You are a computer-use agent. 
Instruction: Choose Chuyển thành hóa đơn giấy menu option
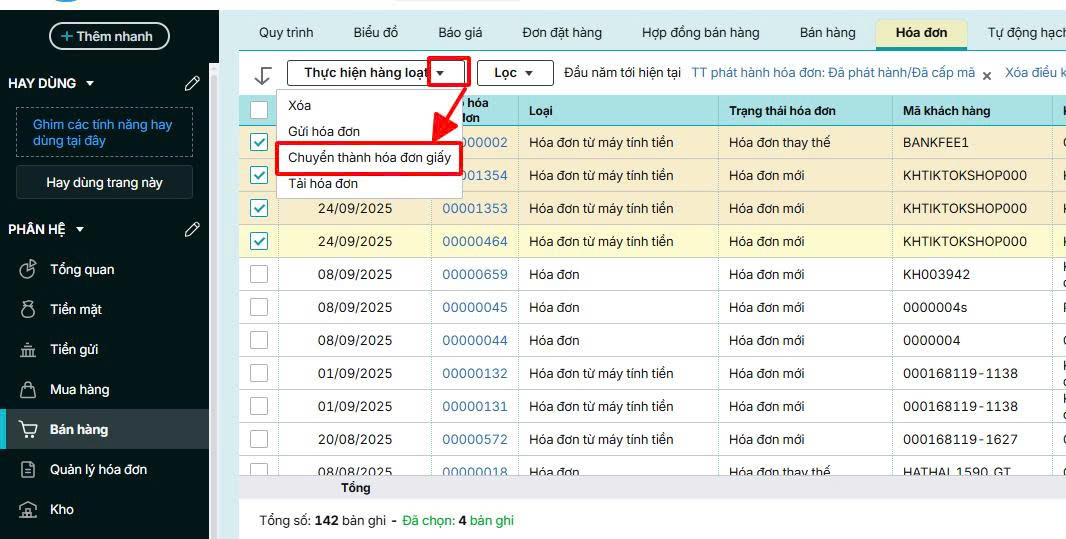(x=369, y=158)
